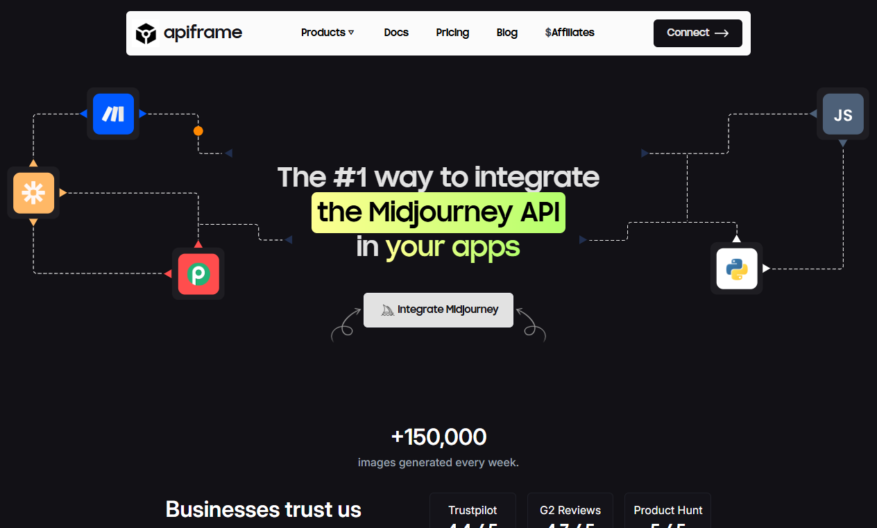Click the orange dot on dashed line

click(x=198, y=131)
